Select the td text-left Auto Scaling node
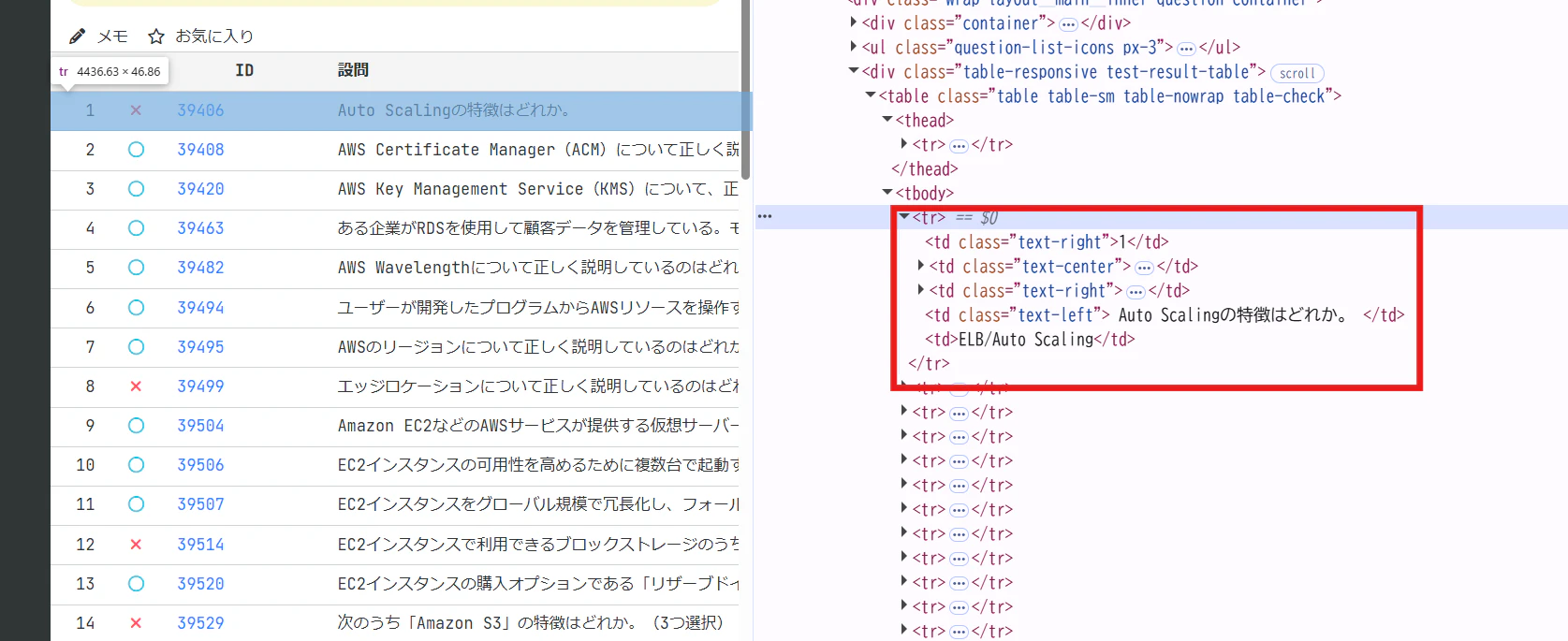 click(x=1165, y=315)
